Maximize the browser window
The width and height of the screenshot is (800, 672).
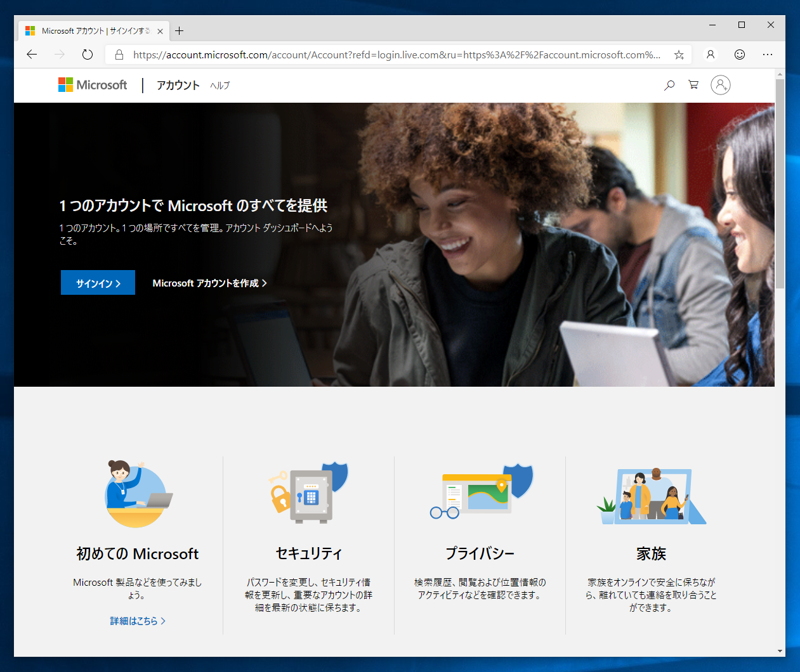(741, 24)
